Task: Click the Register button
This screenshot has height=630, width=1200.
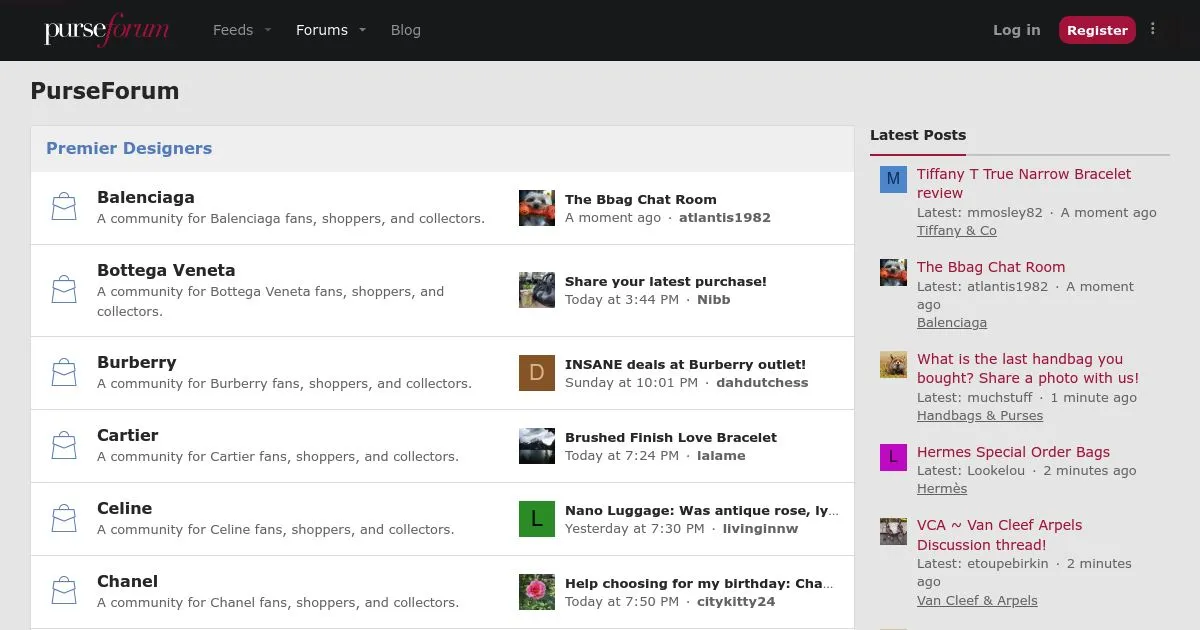Action: [1097, 30]
